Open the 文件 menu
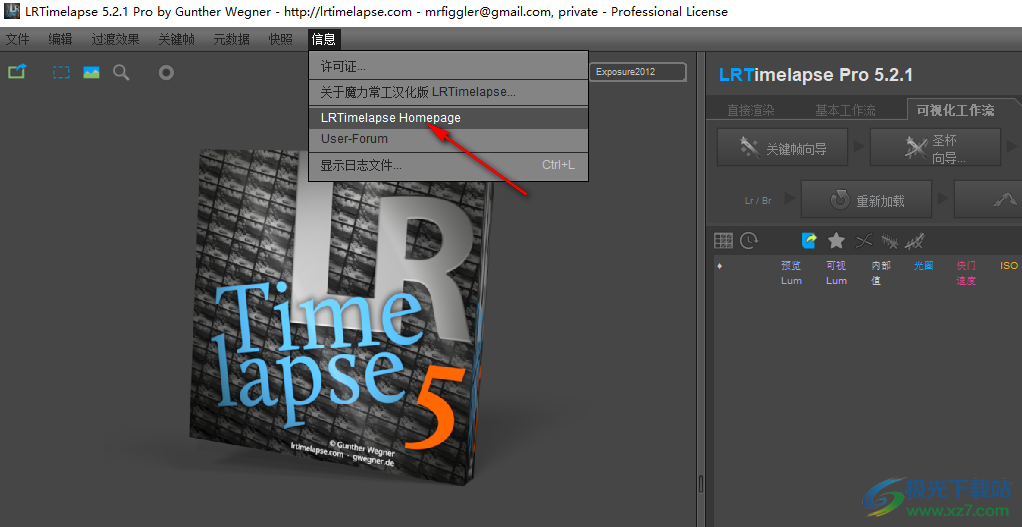Screen dimensions: 1022x527 coord(18,40)
